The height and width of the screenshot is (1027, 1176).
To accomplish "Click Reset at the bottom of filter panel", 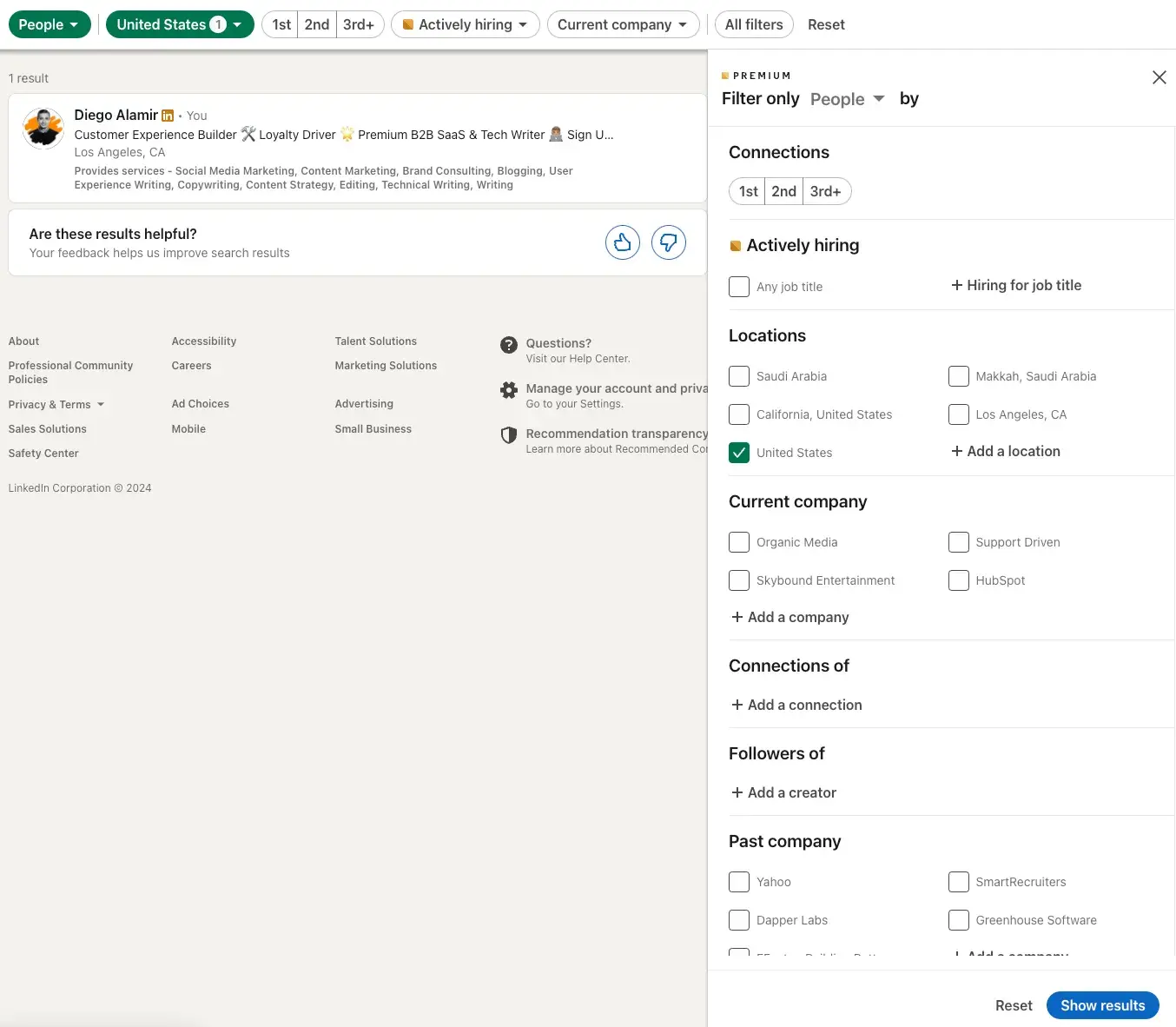I will pyautogui.click(x=1014, y=1005).
